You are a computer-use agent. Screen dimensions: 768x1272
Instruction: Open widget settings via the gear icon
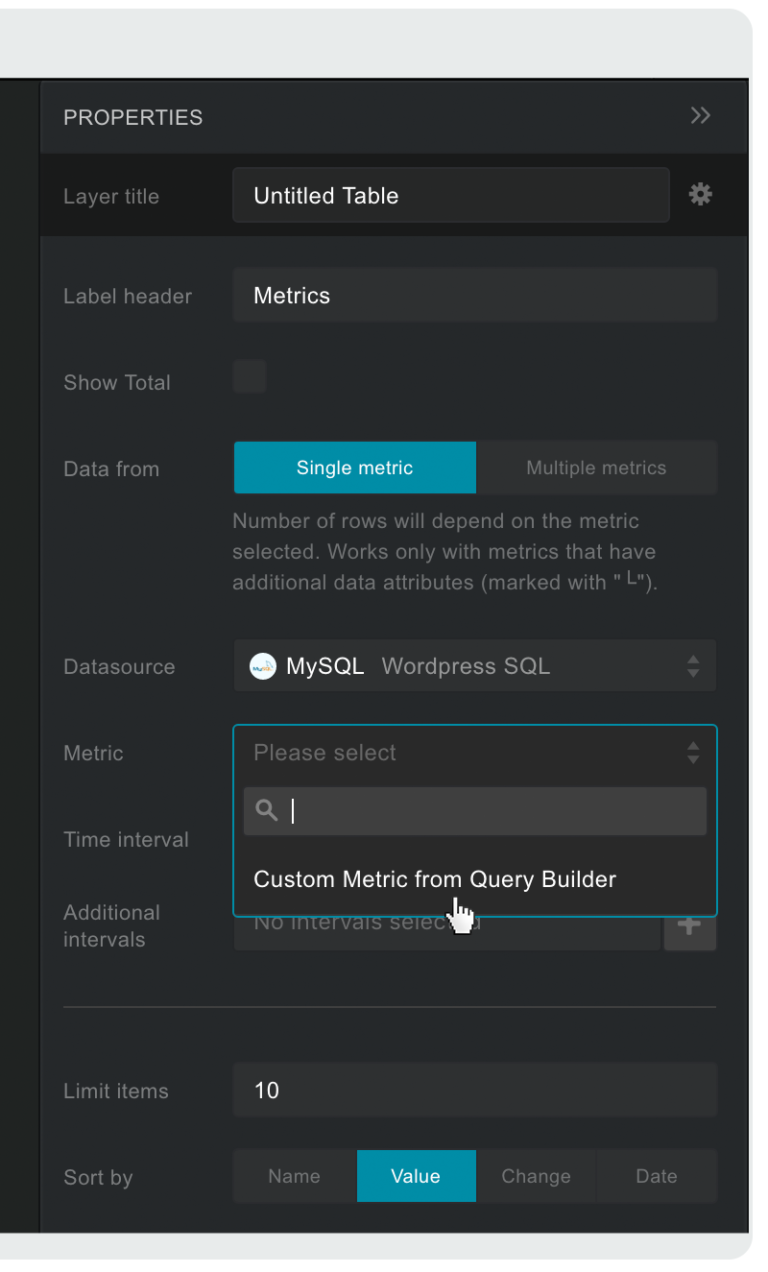700,194
